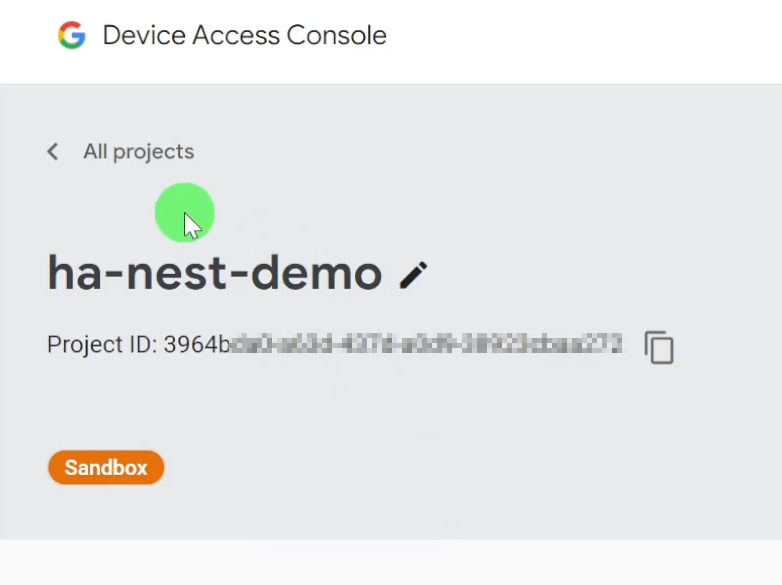This screenshot has width=782, height=585.
Task: Copy the Project ID with the clipboard icon
Action: click(659, 347)
